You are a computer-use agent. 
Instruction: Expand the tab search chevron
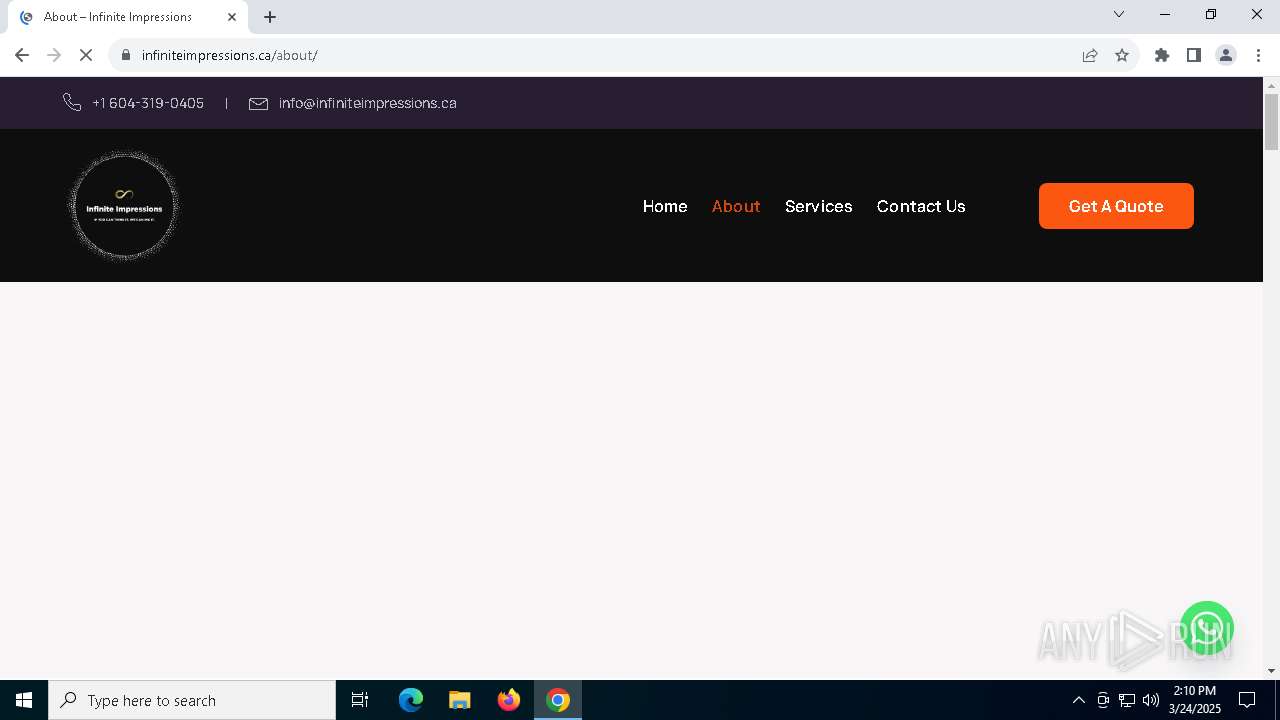click(1119, 14)
